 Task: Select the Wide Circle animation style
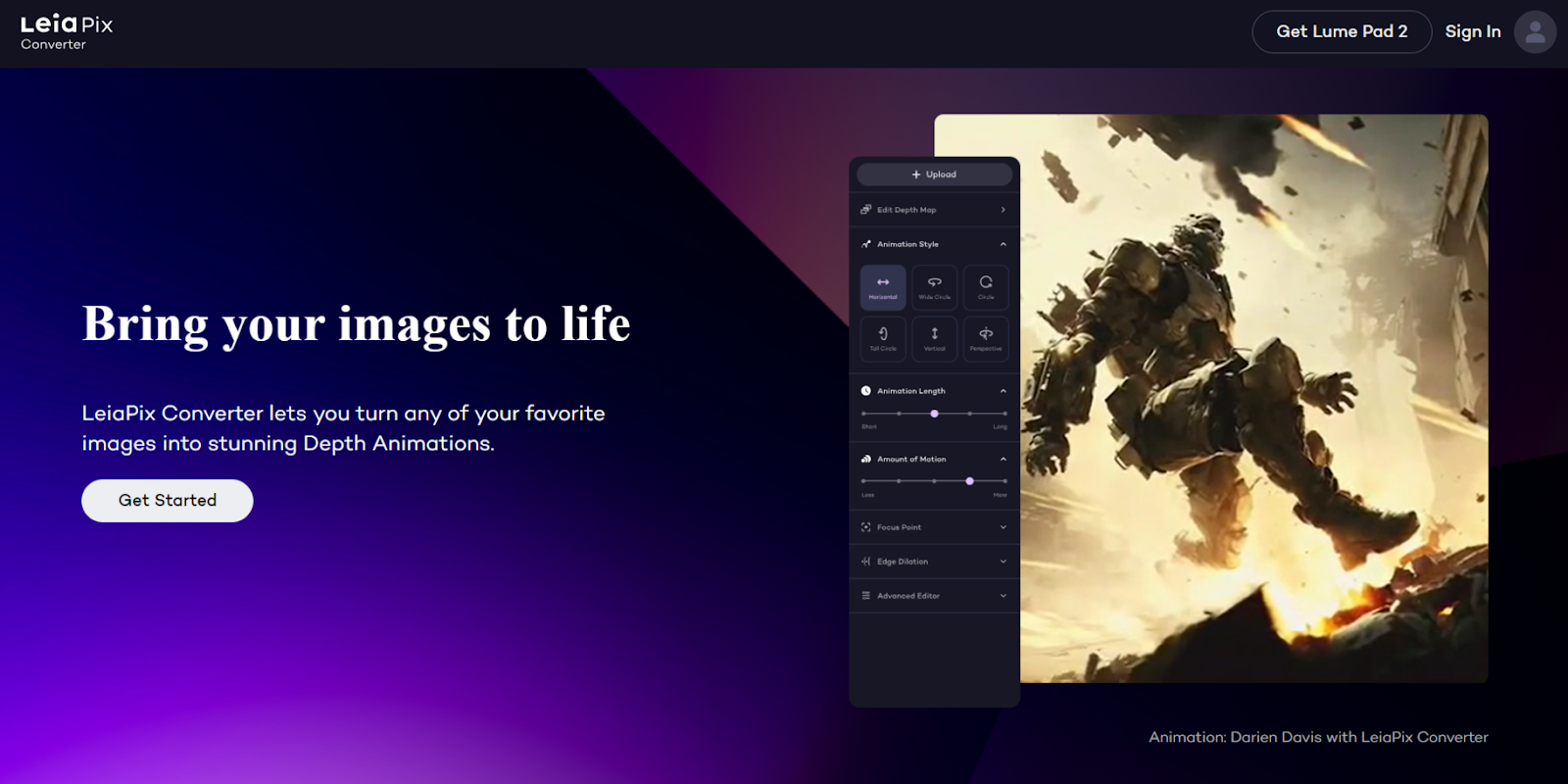point(934,287)
